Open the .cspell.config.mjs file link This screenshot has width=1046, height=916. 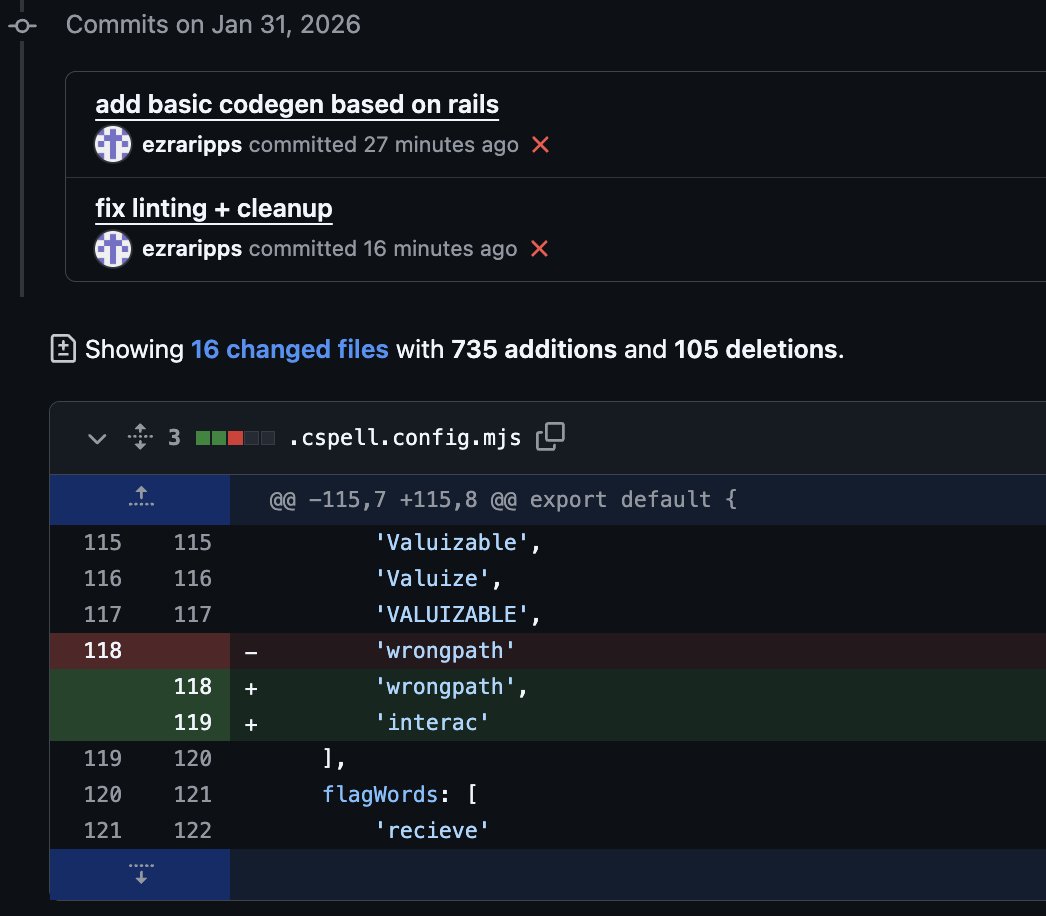coord(404,438)
